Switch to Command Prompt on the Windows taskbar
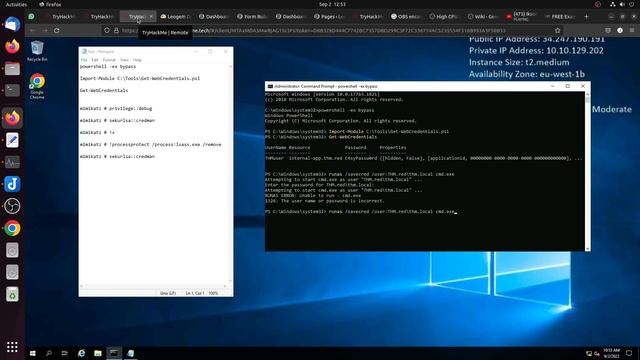Image resolution: width=640 pixels, height=360 pixels. (x=114, y=353)
